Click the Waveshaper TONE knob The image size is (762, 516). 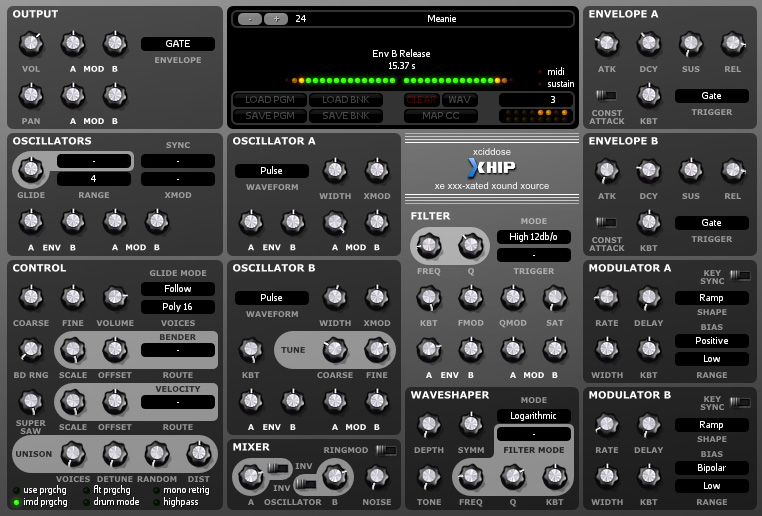click(429, 477)
